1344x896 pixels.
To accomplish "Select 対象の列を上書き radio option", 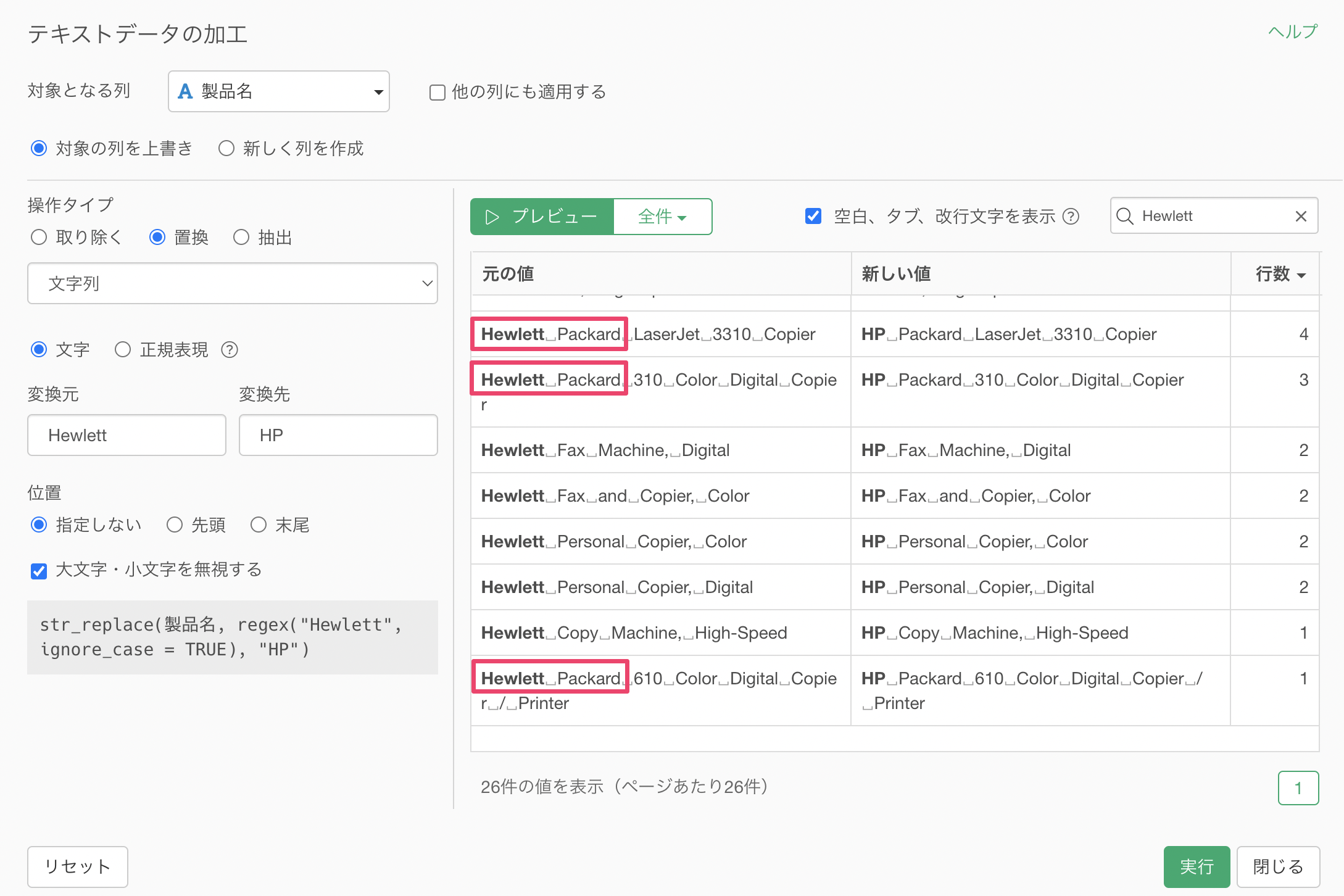I will pos(39,148).
